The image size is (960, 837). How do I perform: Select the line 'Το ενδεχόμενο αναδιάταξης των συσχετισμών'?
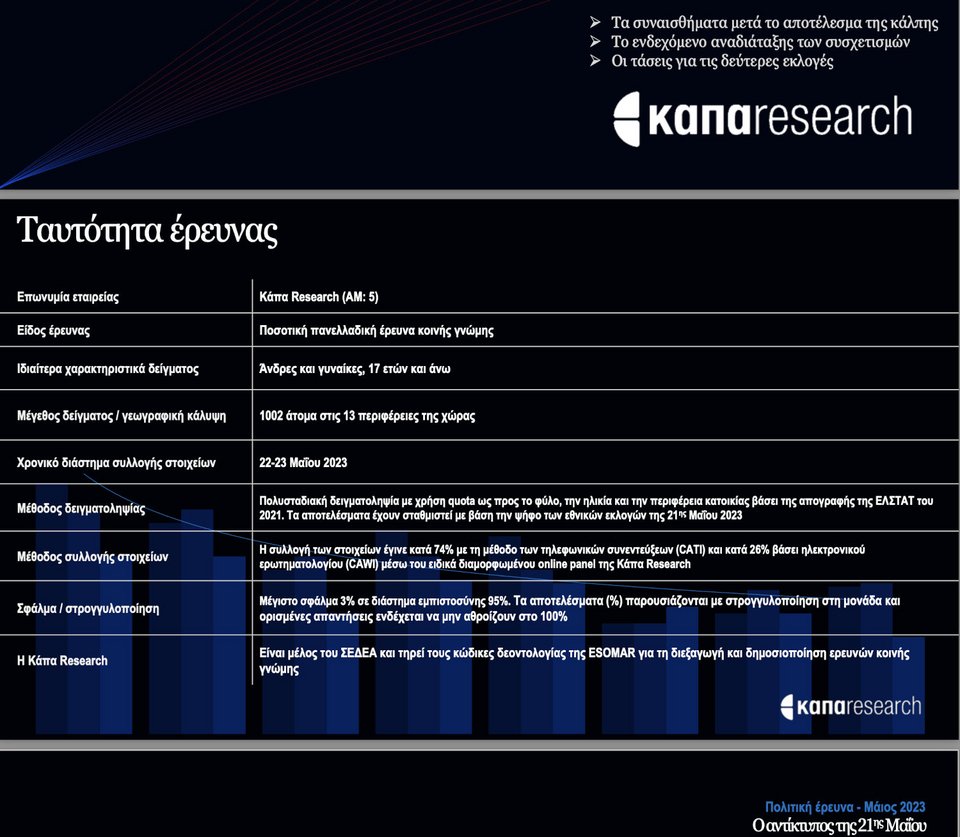(760, 42)
